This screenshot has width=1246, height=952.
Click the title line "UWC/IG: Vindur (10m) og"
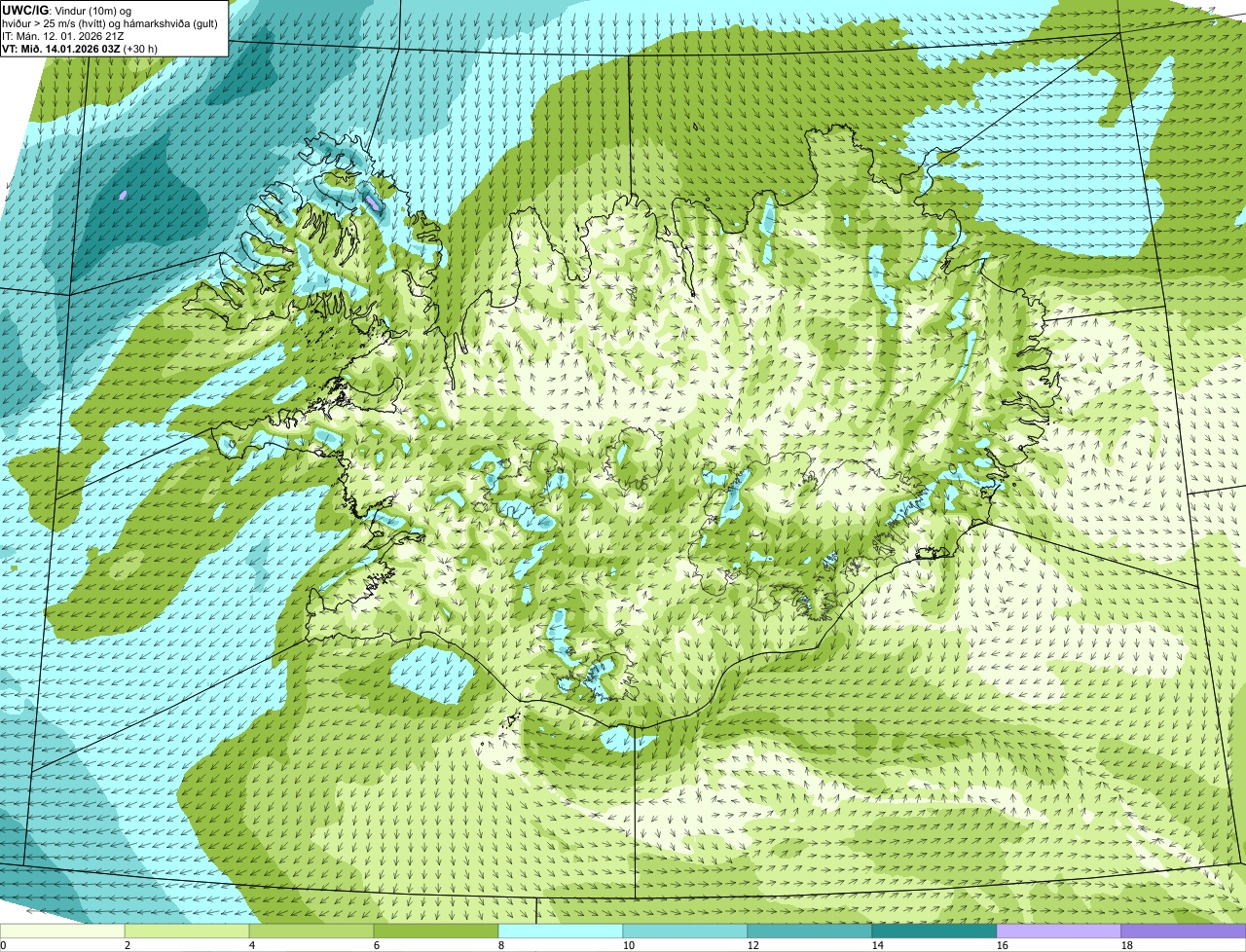(66, 10)
